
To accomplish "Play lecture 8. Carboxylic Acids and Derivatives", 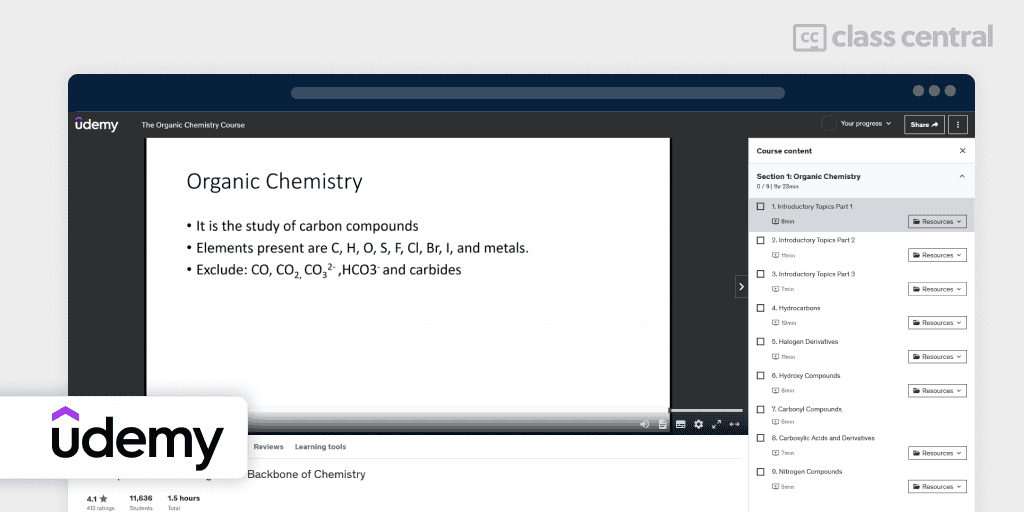I will tap(823, 438).
